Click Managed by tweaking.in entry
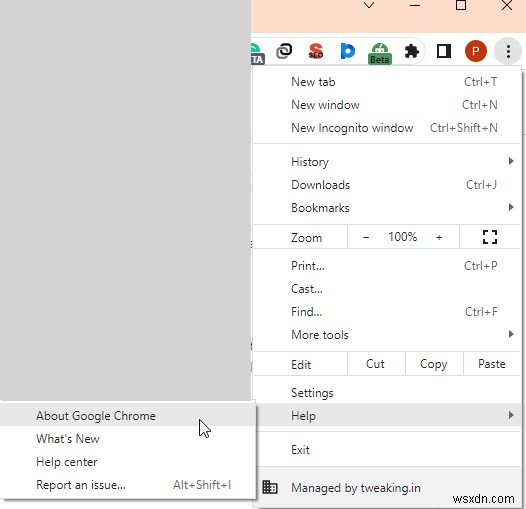This screenshot has width=526, height=509. (387, 488)
